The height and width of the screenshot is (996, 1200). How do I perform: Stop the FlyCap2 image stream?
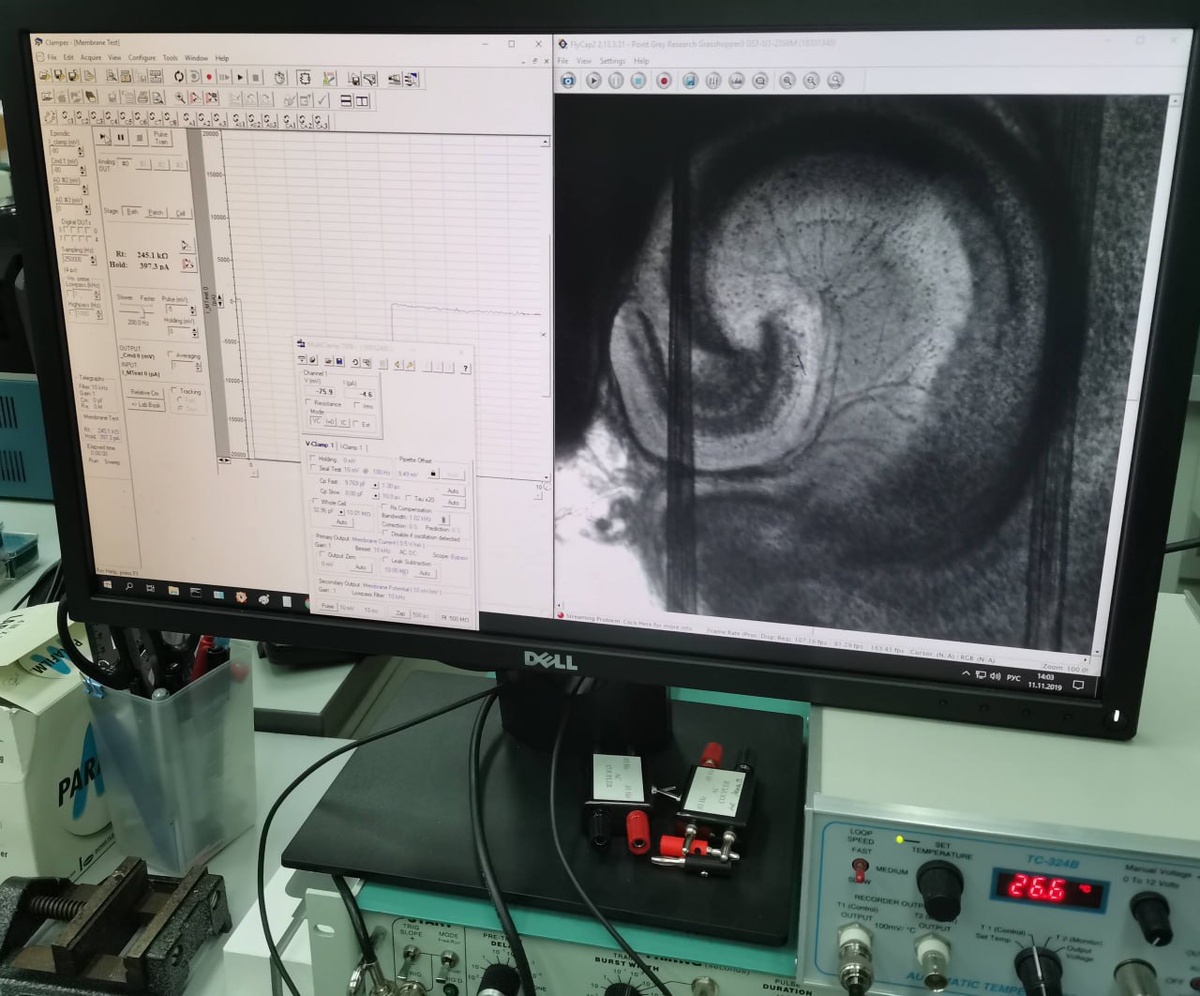click(x=638, y=80)
